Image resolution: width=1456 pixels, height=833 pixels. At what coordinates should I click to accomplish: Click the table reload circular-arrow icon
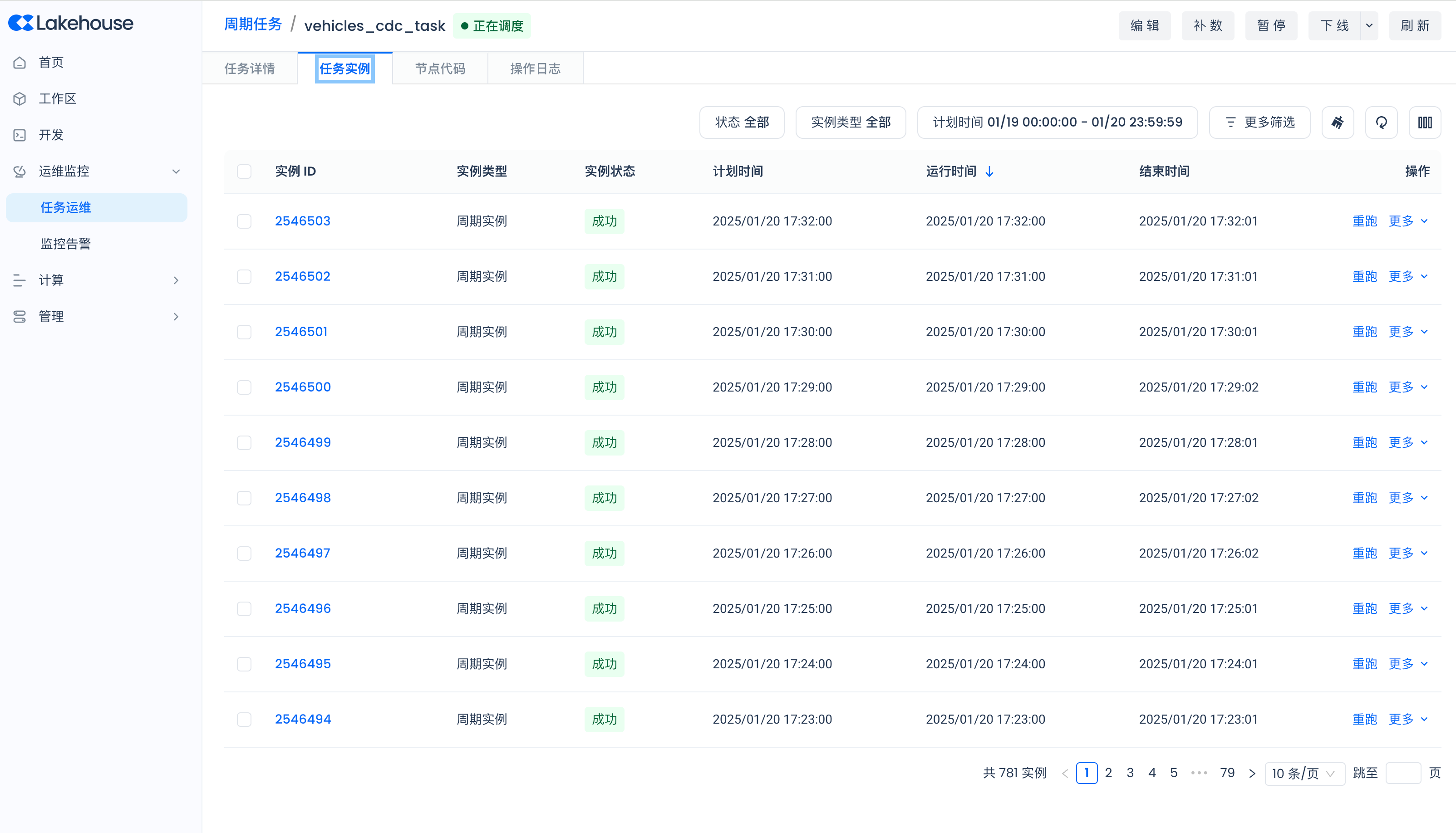point(1381,122)
